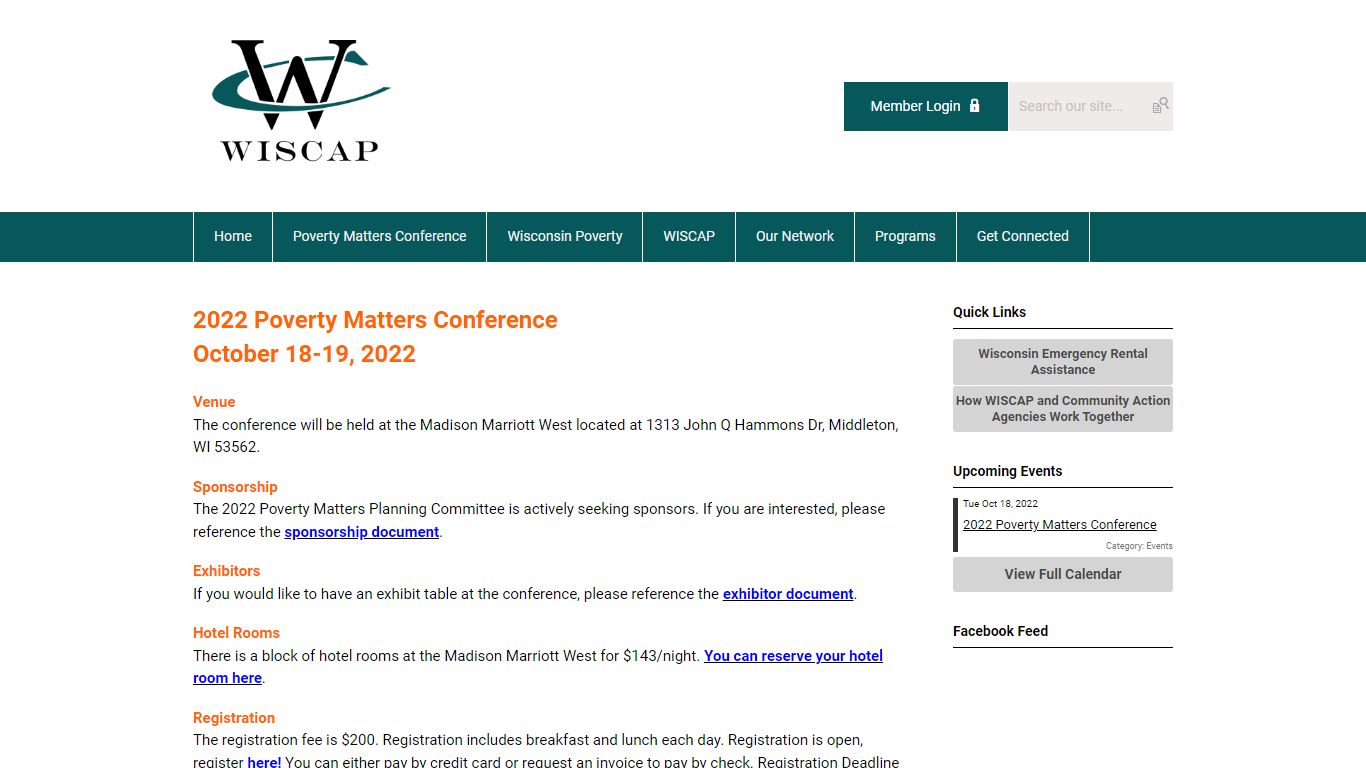This screenshot has height=768, width=1366.
Task: Open the Member Login button
Action: click(926, 106)
